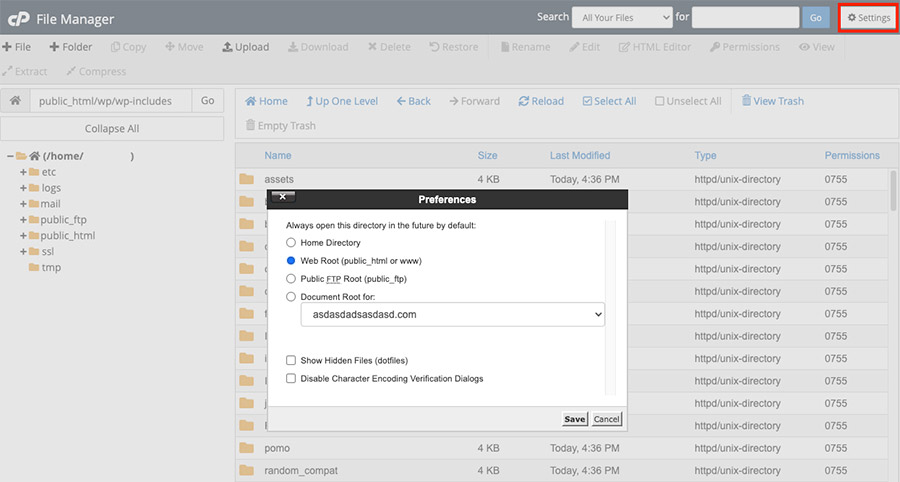Open View Trash from the toolbar
The width and height of the screenshot is (900, 482).
[772, 101]
